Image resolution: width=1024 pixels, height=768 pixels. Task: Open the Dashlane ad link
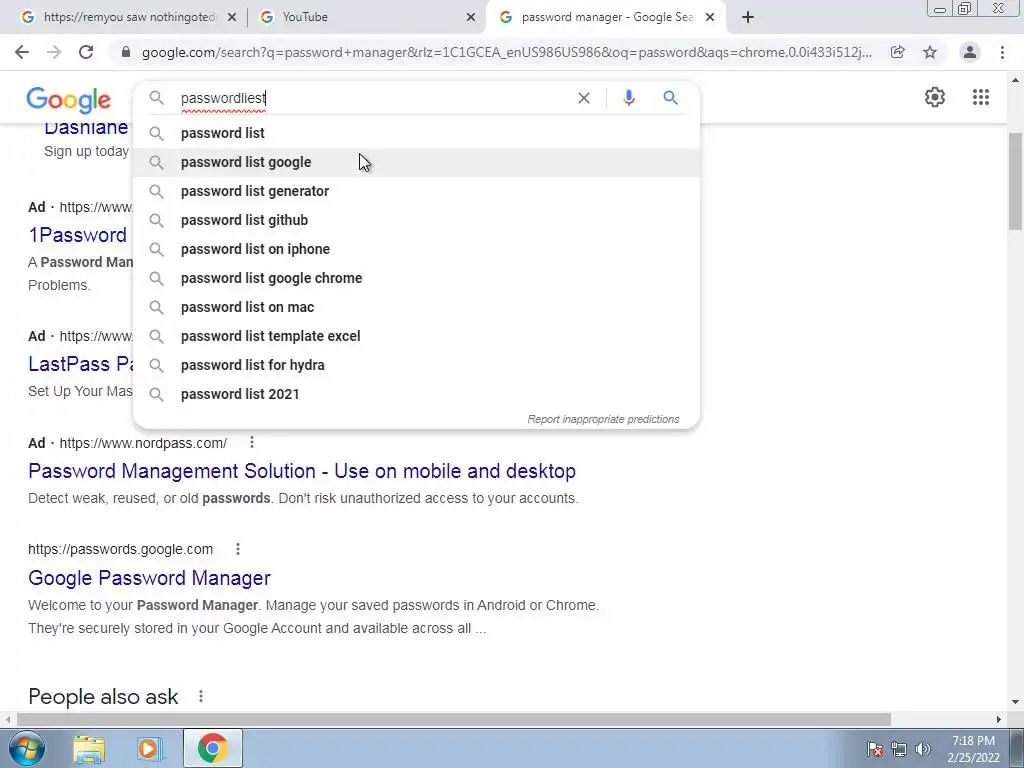[86, 129]
